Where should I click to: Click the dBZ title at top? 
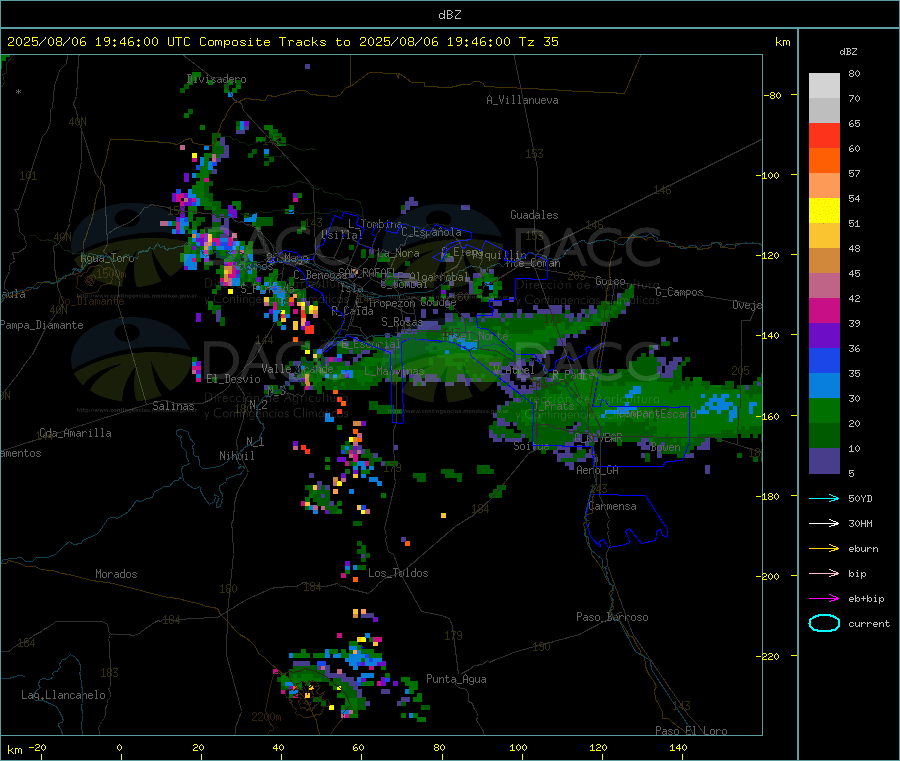pos(449,14)
